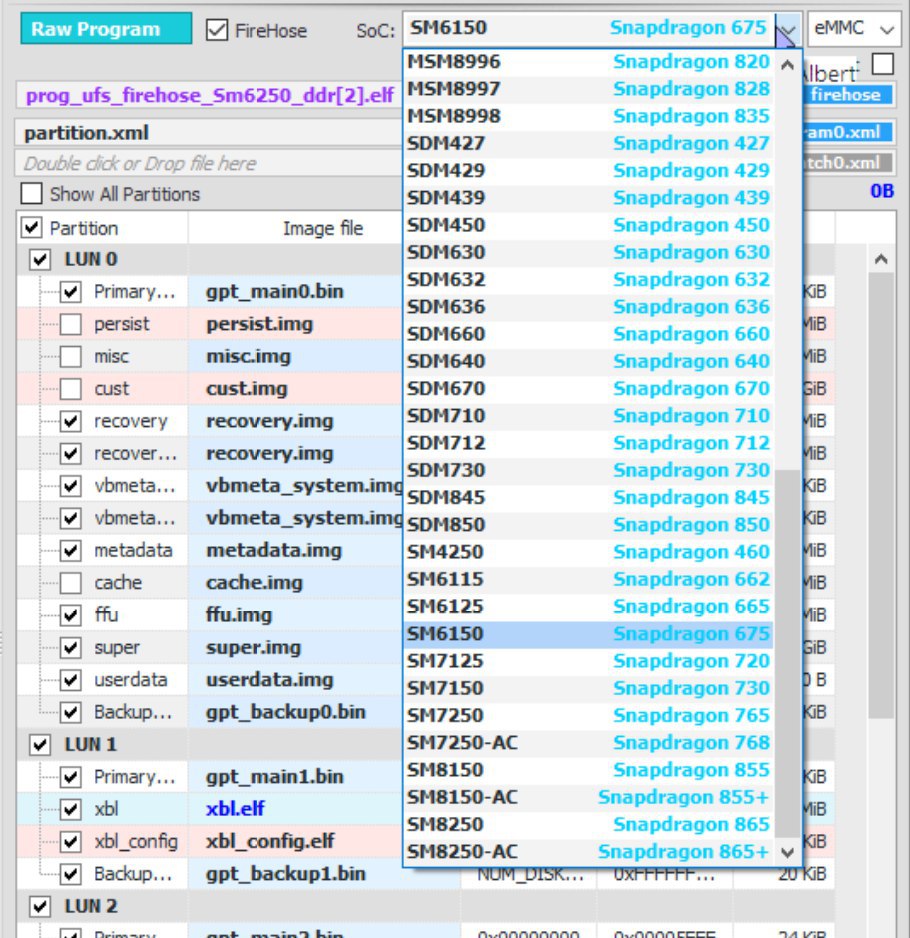Viewport: 910px width, 938px height.
Task: Click the Raw Program button
Action: click(106, 29)
